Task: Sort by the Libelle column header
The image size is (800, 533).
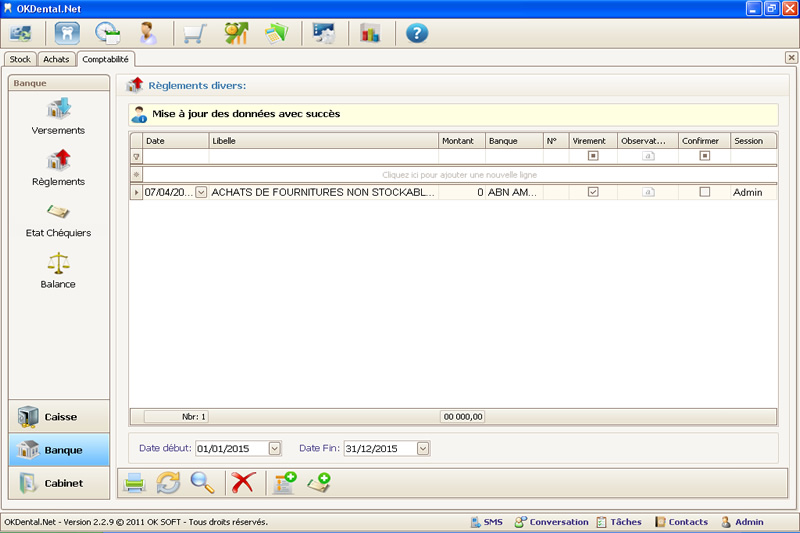Action: tap(323, 141)
